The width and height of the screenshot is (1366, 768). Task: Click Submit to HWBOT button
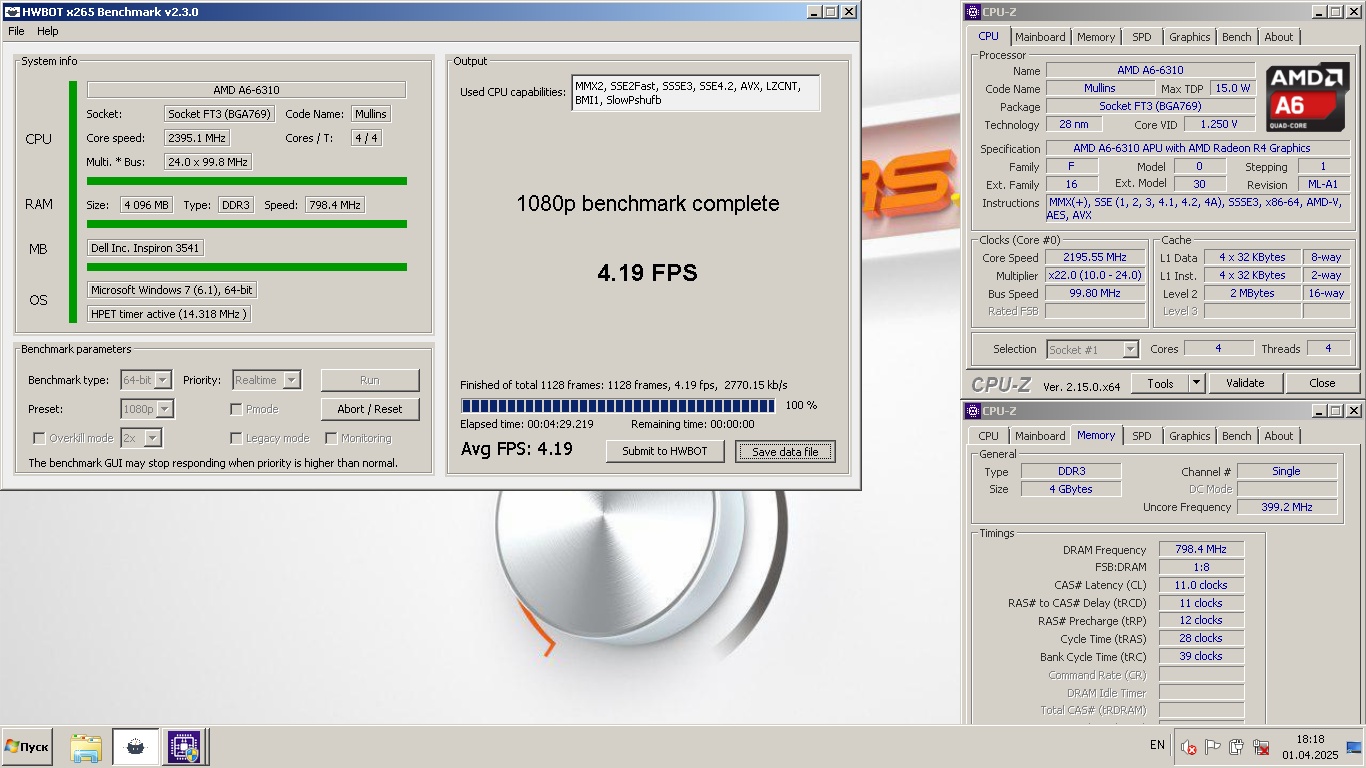(x=665, y=451)
